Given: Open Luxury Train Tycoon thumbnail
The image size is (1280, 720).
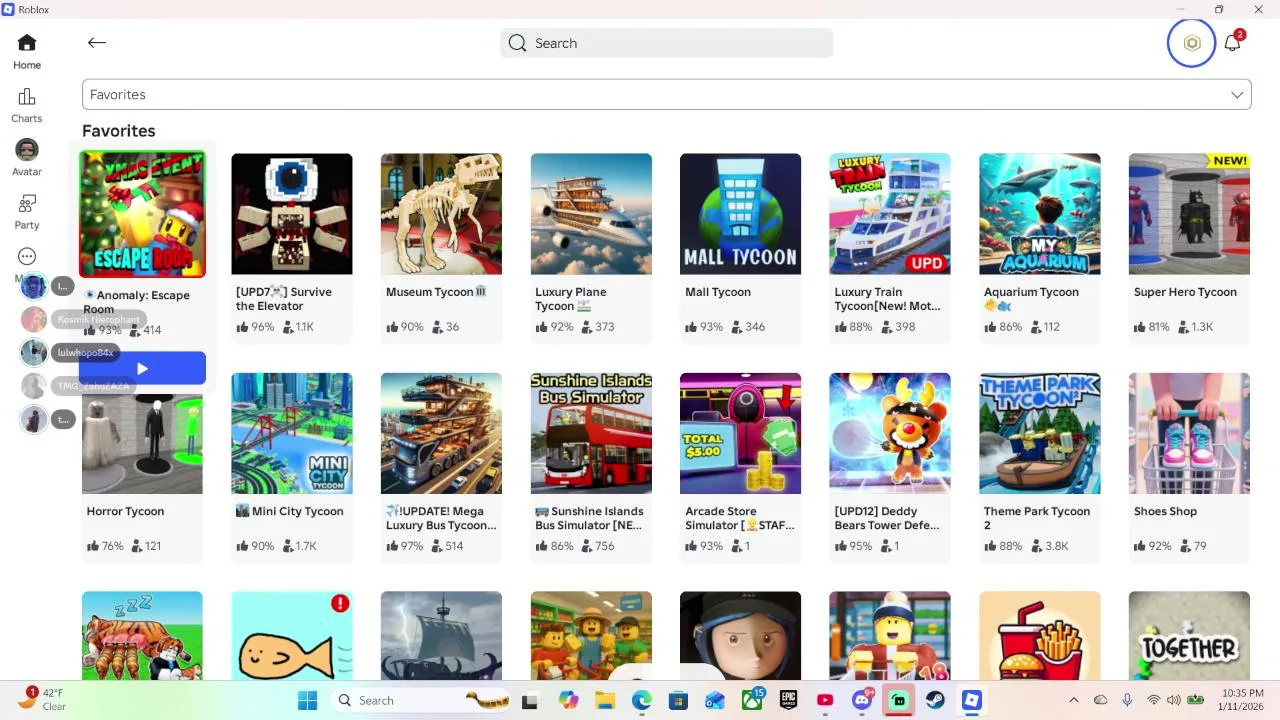Looking at the screenshot, I should [890, 214].
